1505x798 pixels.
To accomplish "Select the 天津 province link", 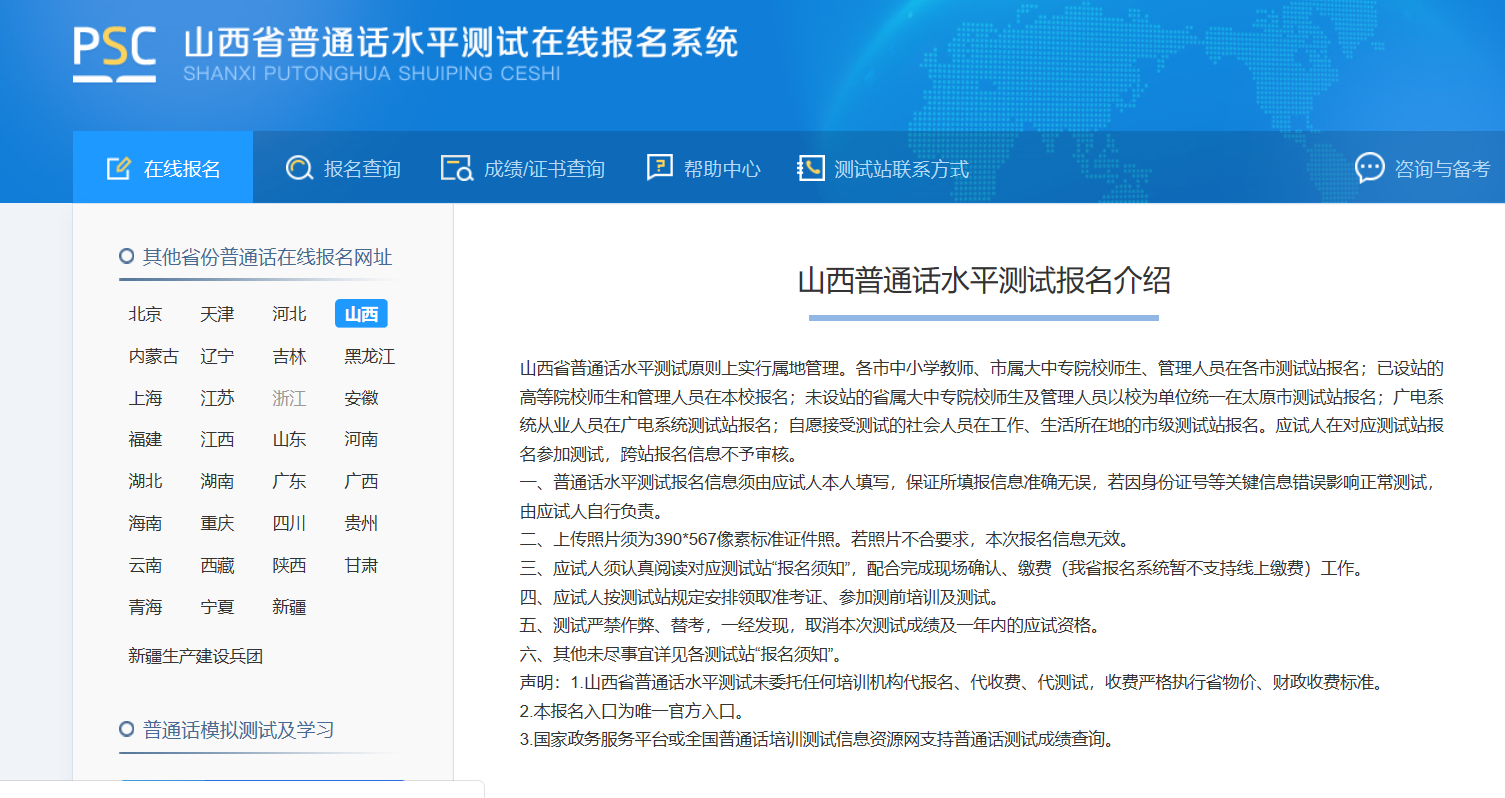I will point(217,314).
